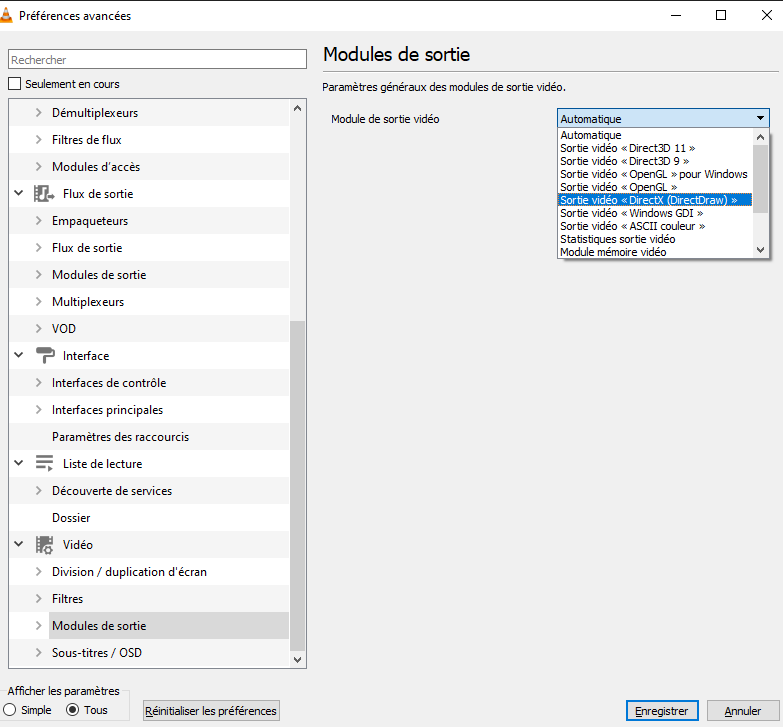Expand the Multiplexeurs node
The width and height of the screenshot is (783, 727).
[38, 302]
